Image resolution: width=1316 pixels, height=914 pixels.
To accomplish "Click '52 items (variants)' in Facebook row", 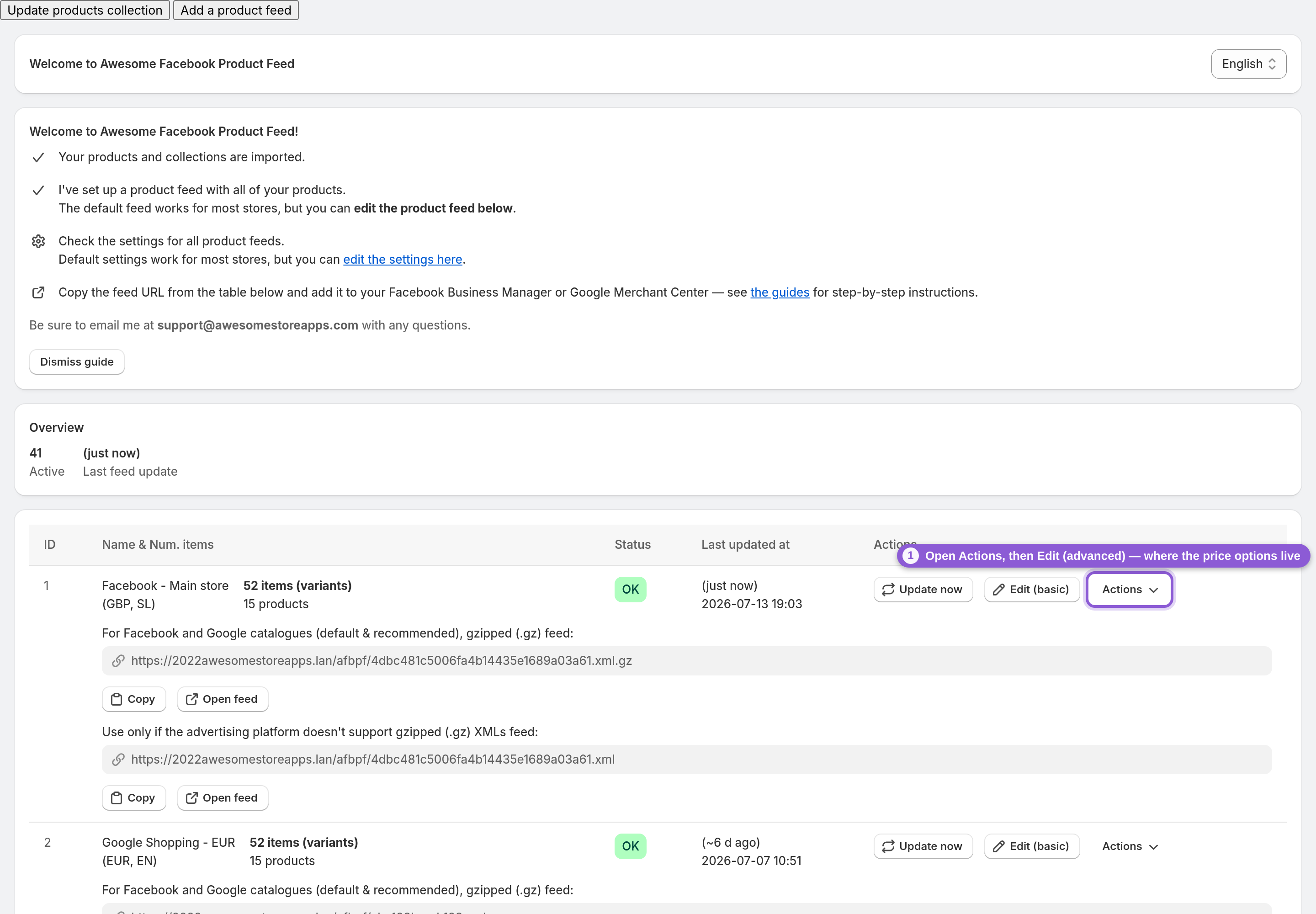I will [x=297, y=585].
